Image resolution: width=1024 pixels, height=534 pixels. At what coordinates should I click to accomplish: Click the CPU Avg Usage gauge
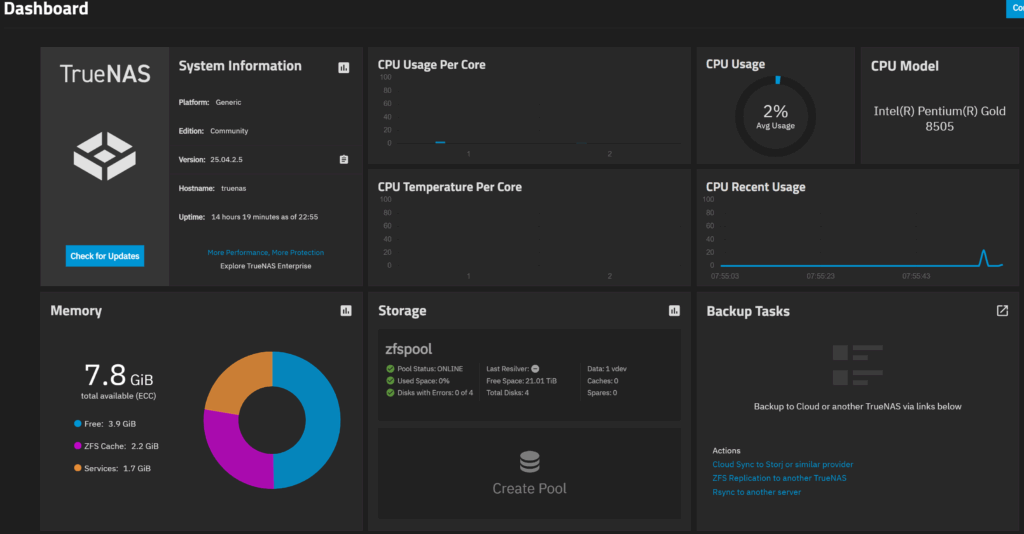(x=776, y=118)
